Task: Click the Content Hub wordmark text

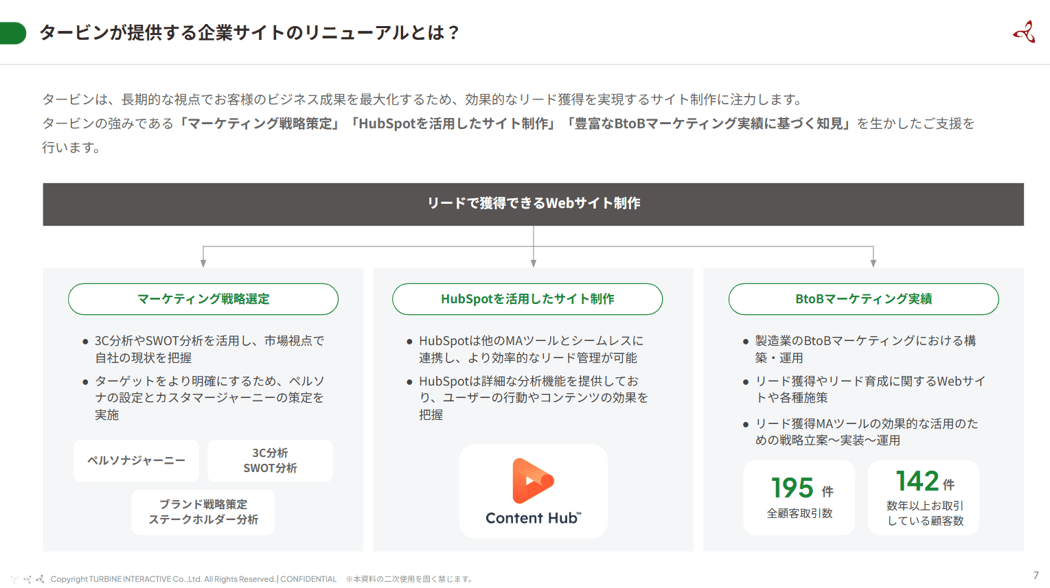Action: [533, 518]
